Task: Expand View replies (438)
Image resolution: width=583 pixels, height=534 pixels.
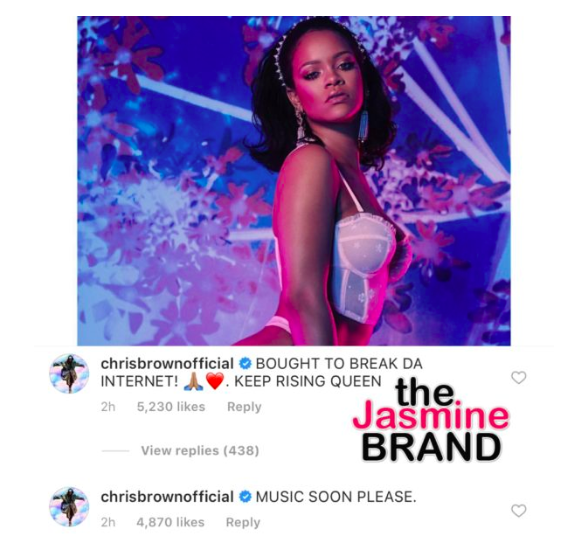Action: pyautogui.click(x=200, y=451)
